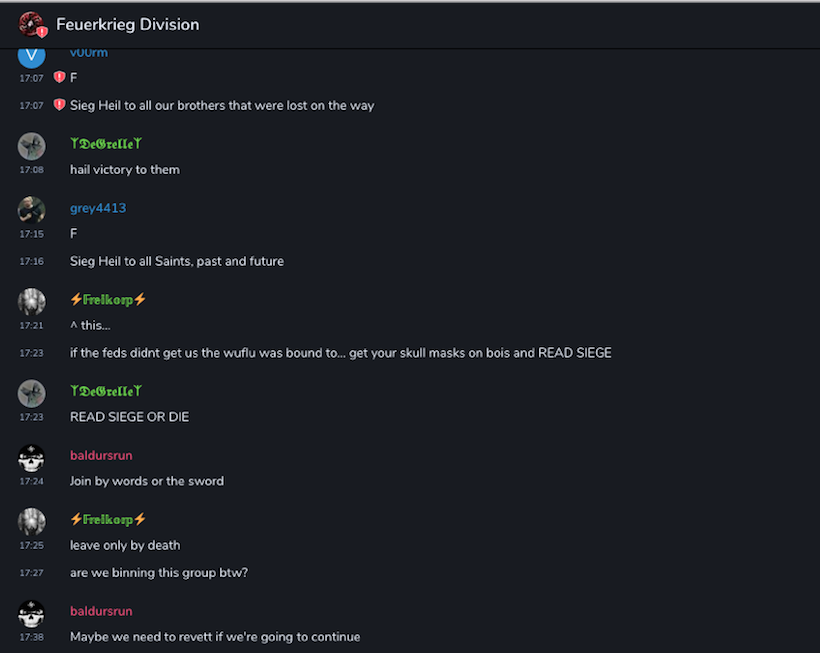Click the baldursrun username above 17:24 message

(x=101, y=456)
